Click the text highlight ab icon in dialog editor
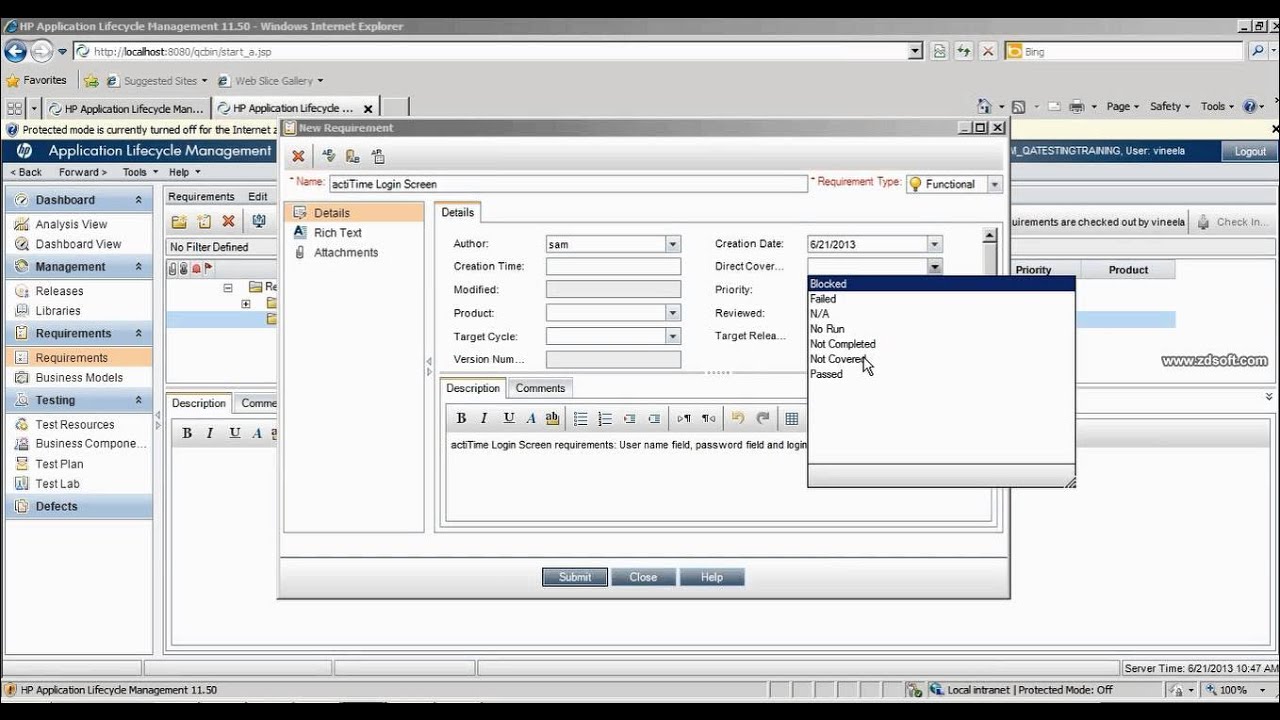1280x720 pixels. point(552,418)
